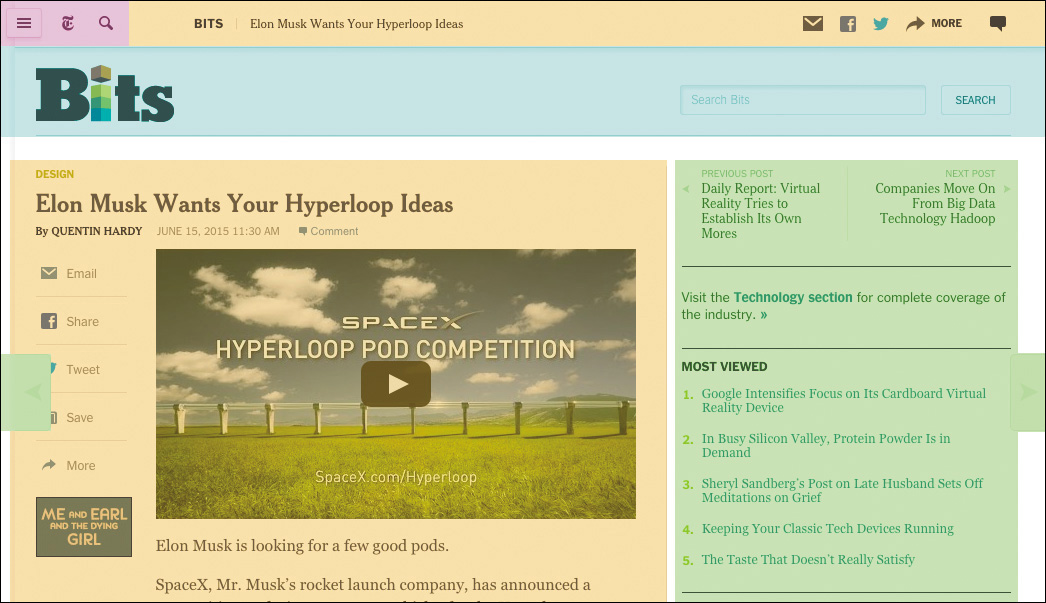Image resolution: width=1046 pixels, height=603 pixels.
Task: Click the envelope email icon in top bar
Action: point(813,24)
